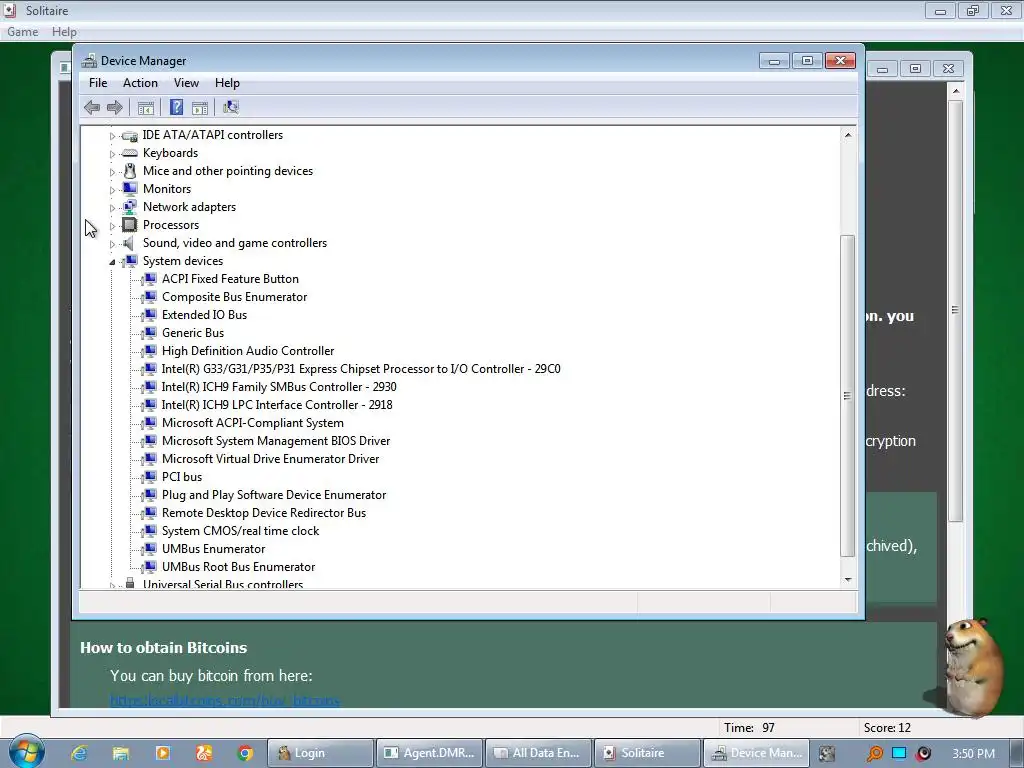Click the Device Manager title bar icon
The image size is (1024, 768).
tap(89, 61)
